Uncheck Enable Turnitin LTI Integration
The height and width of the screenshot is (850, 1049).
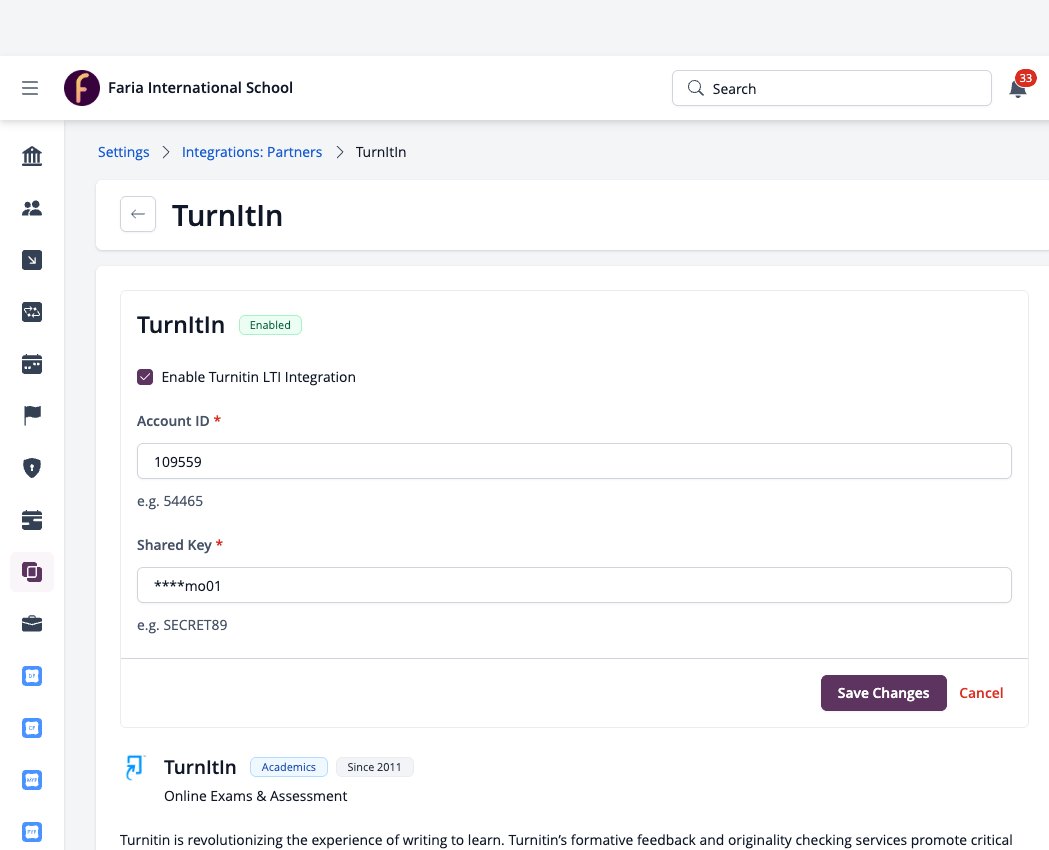click(x=145, y=377)
